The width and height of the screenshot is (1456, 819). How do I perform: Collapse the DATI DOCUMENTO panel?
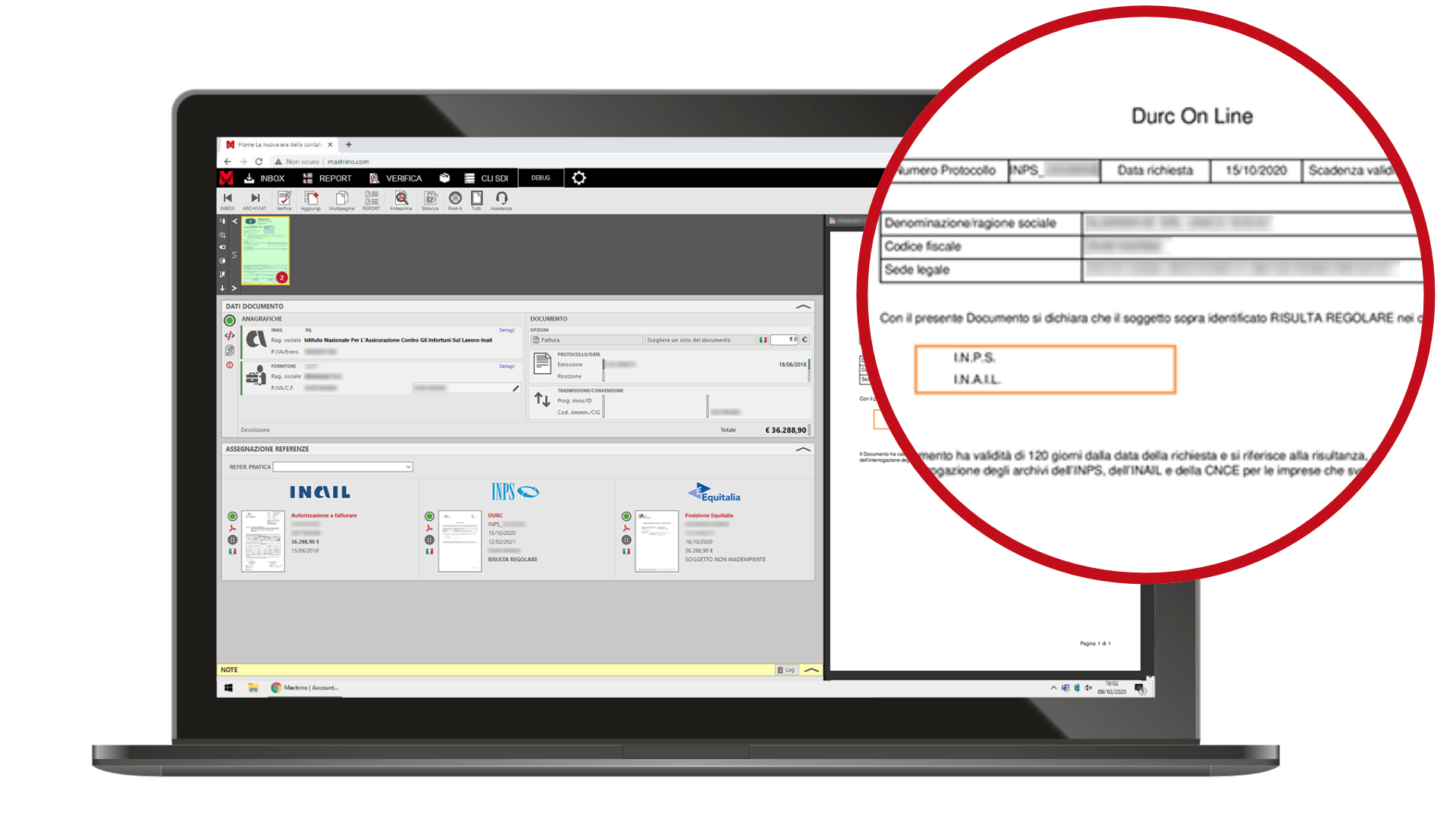(x=803, y=307)
